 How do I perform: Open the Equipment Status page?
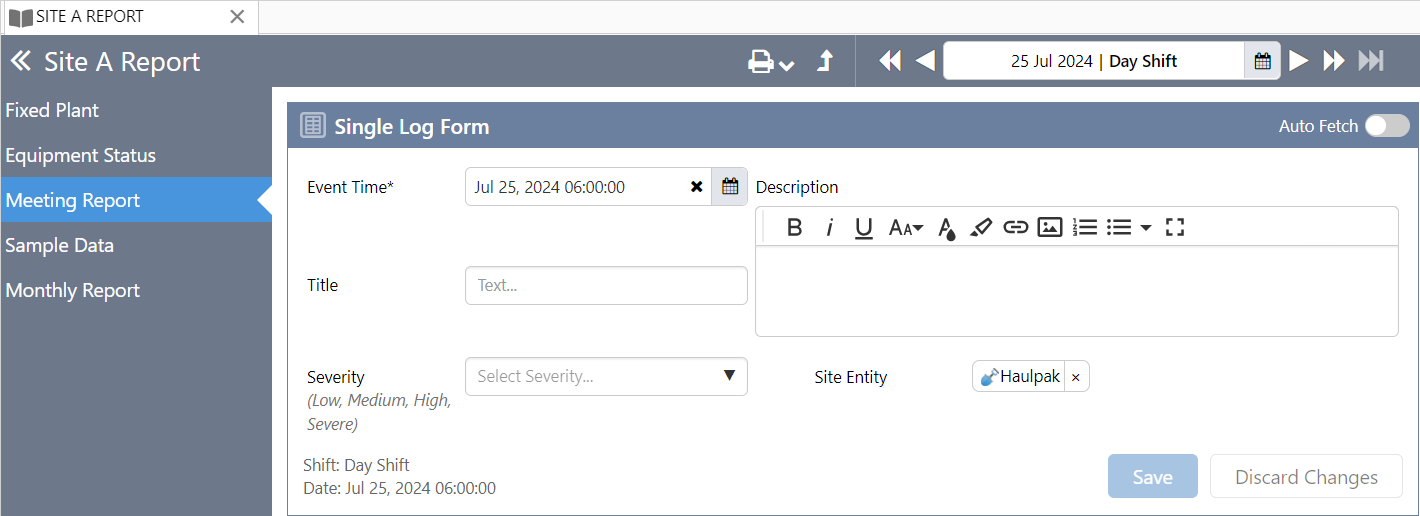point(81,155)
